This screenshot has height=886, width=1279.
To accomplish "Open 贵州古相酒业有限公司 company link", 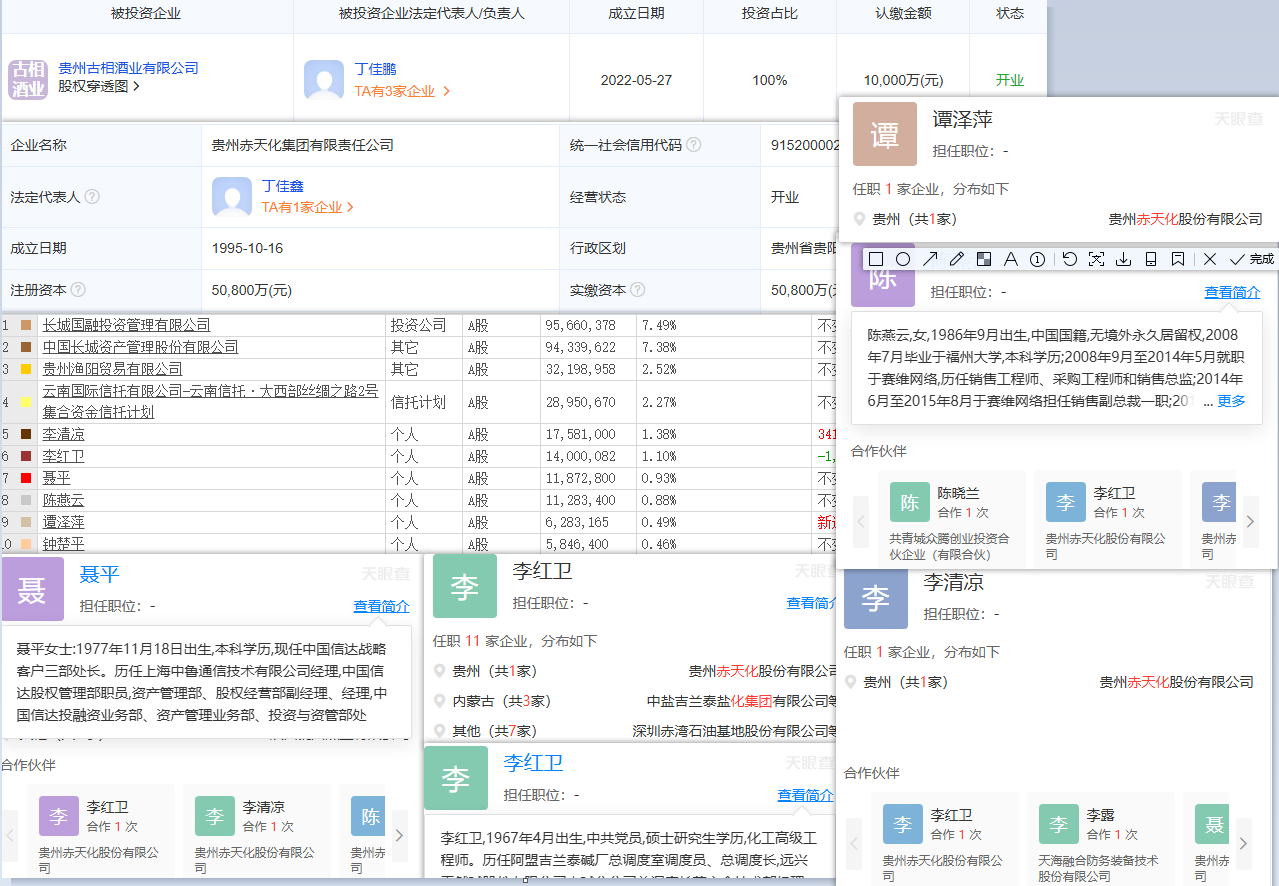I will pos(128,68).
